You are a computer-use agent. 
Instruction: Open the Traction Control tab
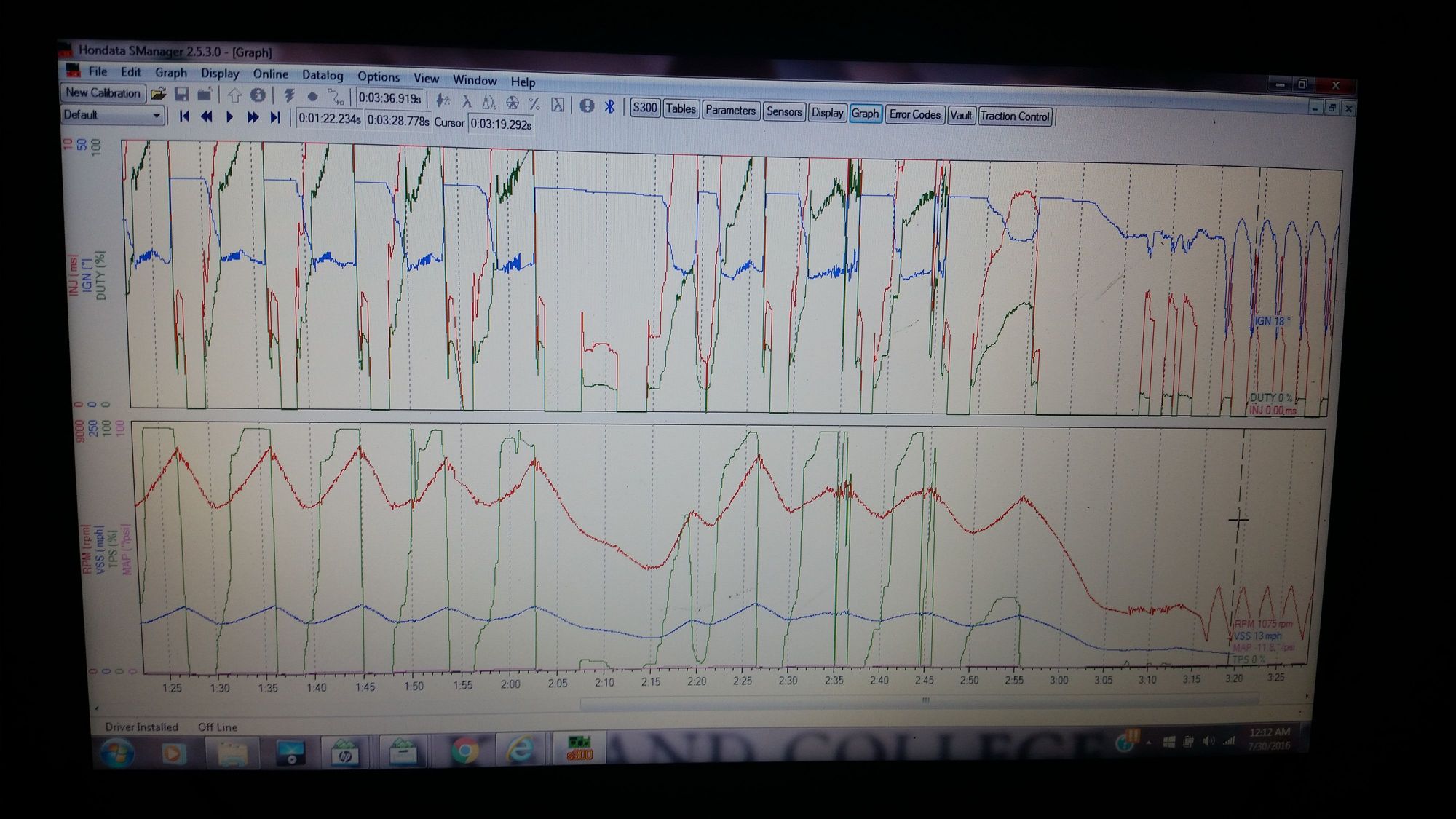point(1014,116)
